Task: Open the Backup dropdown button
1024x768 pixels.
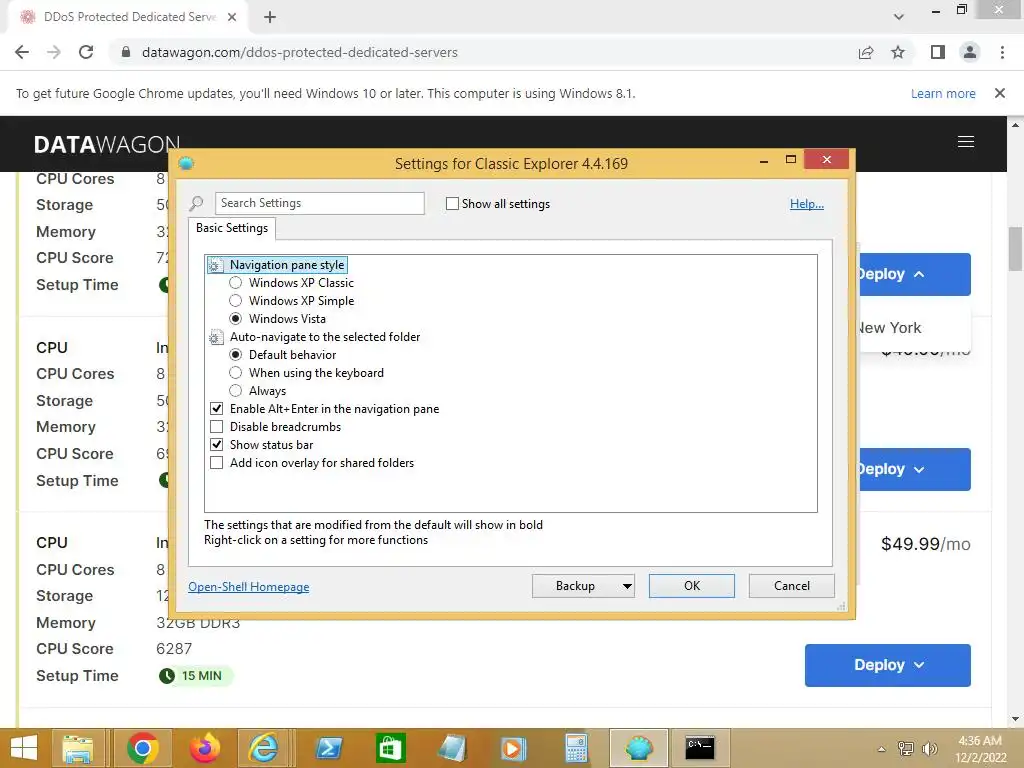Action: point(583,586)
